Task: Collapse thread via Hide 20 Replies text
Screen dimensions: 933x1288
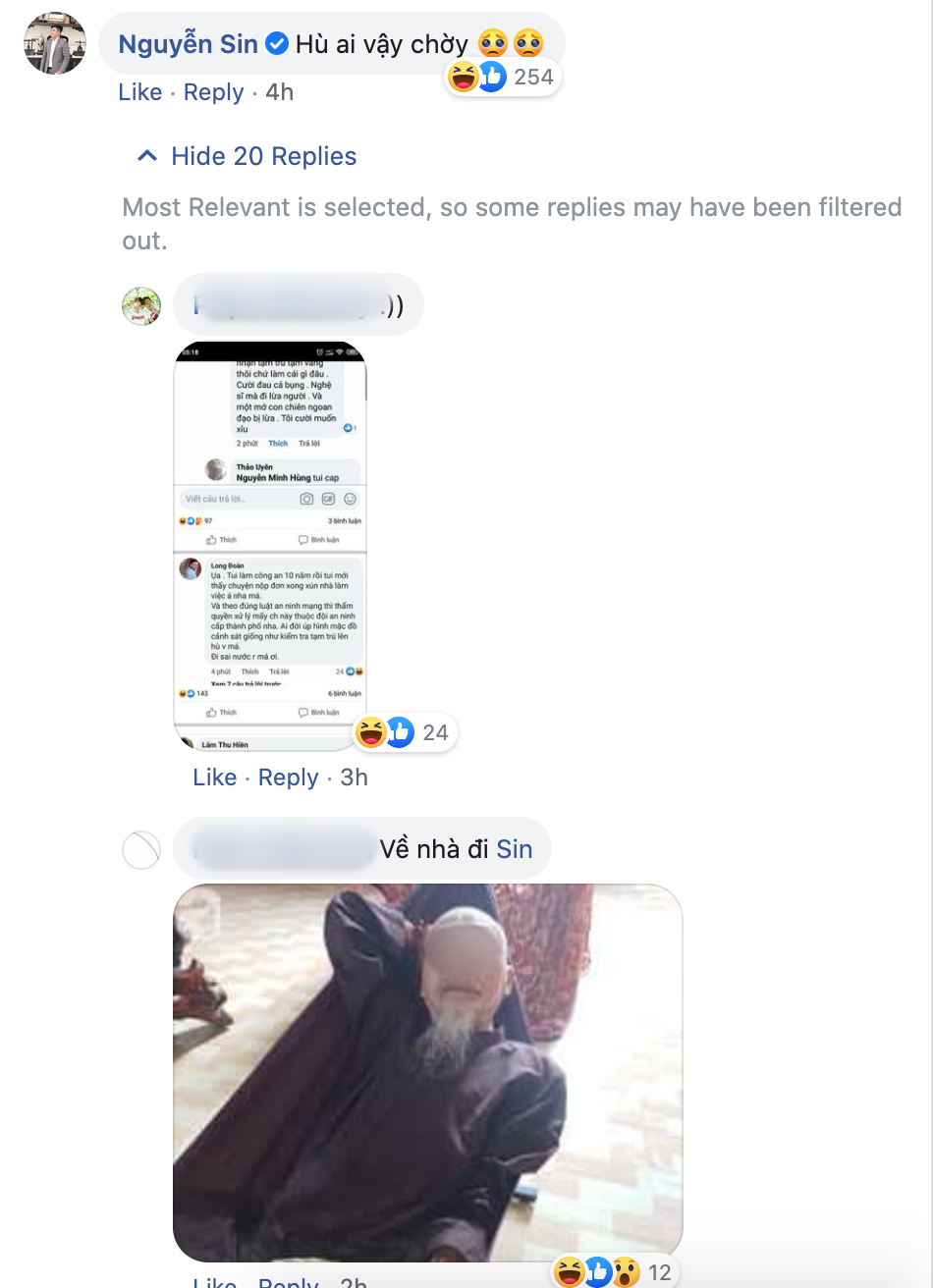Action: [x=263, y=156]
